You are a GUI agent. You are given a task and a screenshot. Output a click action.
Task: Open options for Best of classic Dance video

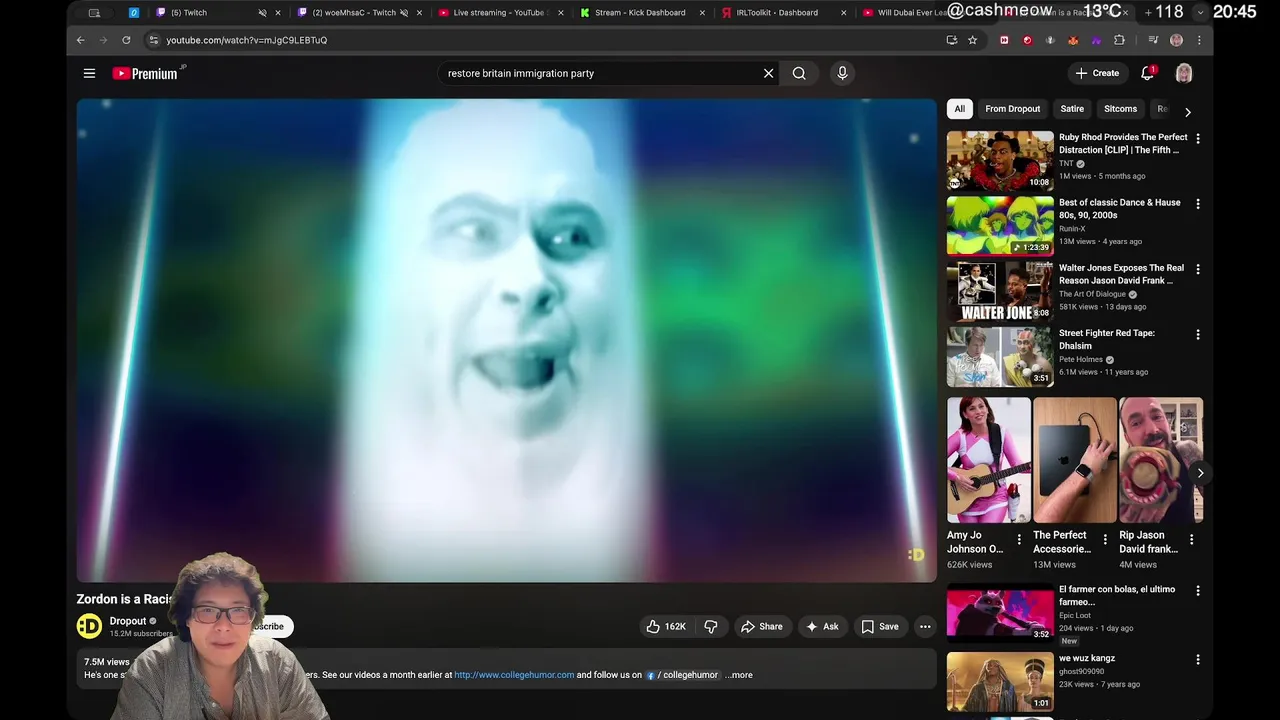[1197, 204]
